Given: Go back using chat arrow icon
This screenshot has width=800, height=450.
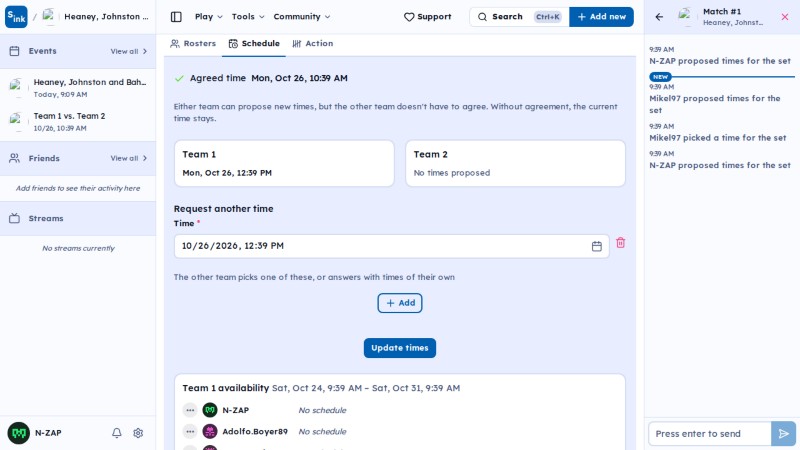Looking at the screenshot, I should pyautogui.click(x=659, y=17).
